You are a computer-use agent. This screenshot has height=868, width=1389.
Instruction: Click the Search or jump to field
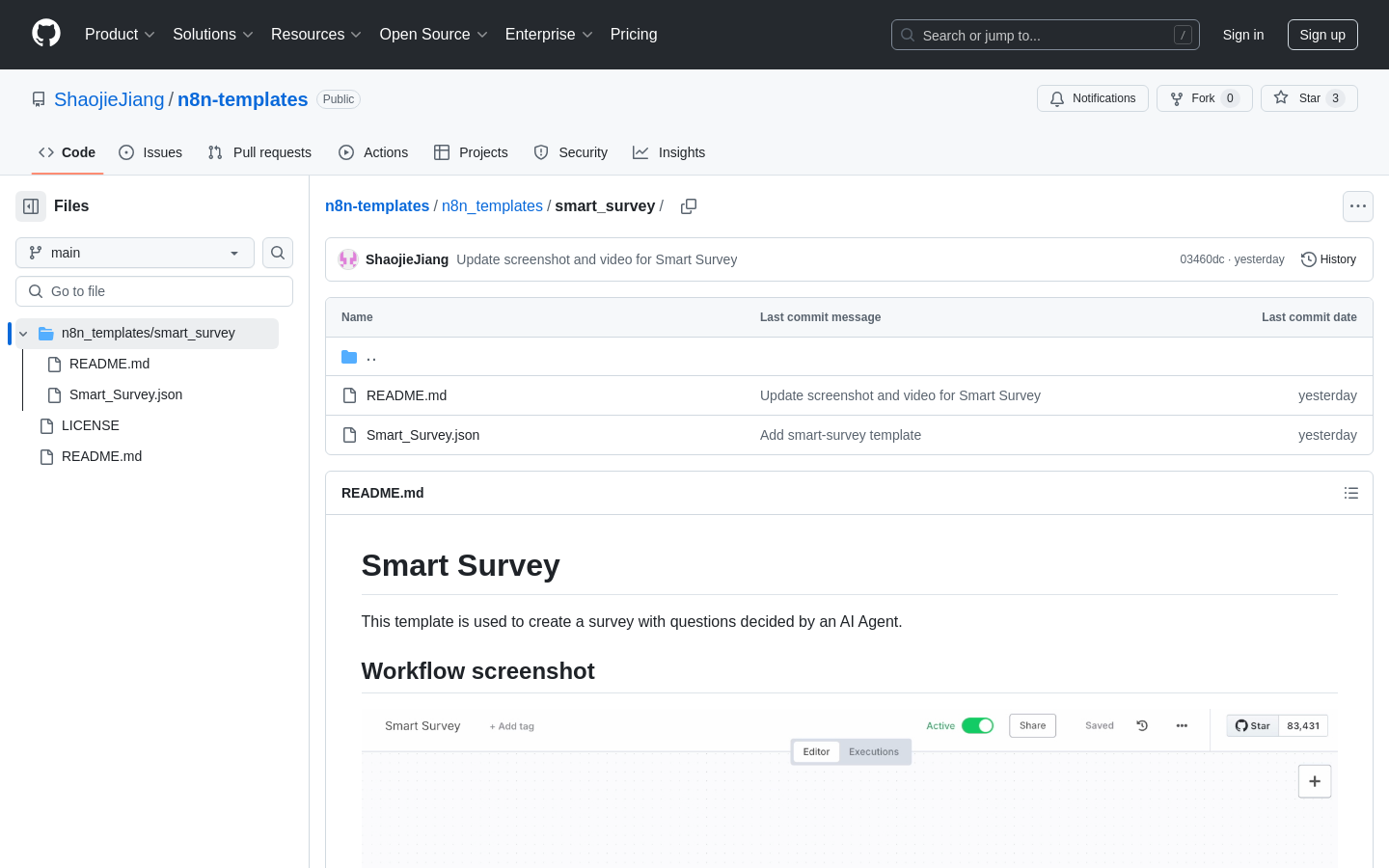coord(1046,35)
